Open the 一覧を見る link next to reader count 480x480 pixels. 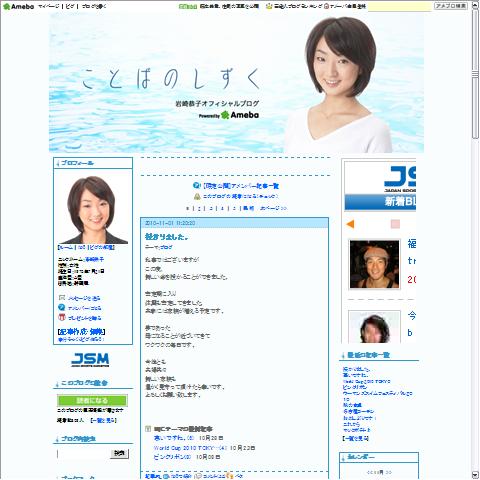[x=103, y=421]
